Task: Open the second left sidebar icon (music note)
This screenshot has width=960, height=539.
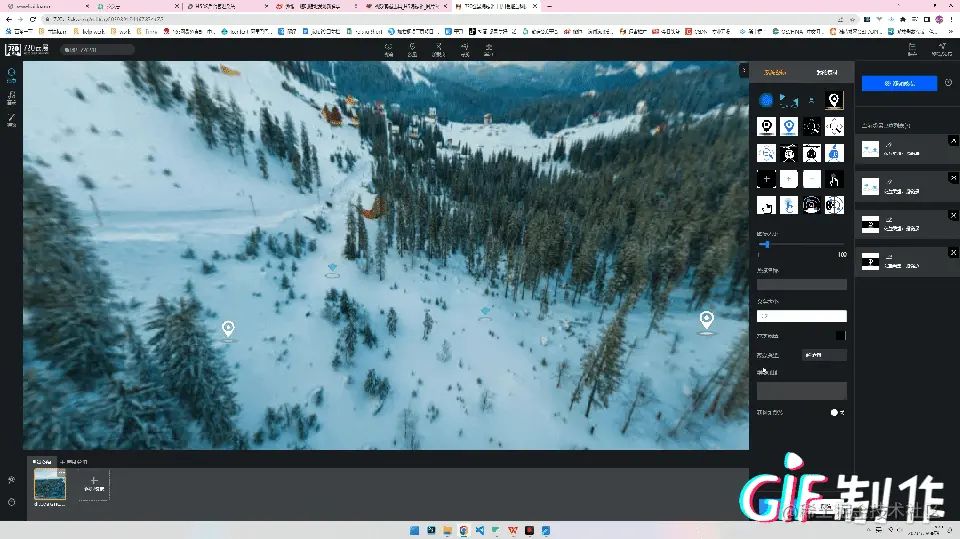Action: coord(11,97)
